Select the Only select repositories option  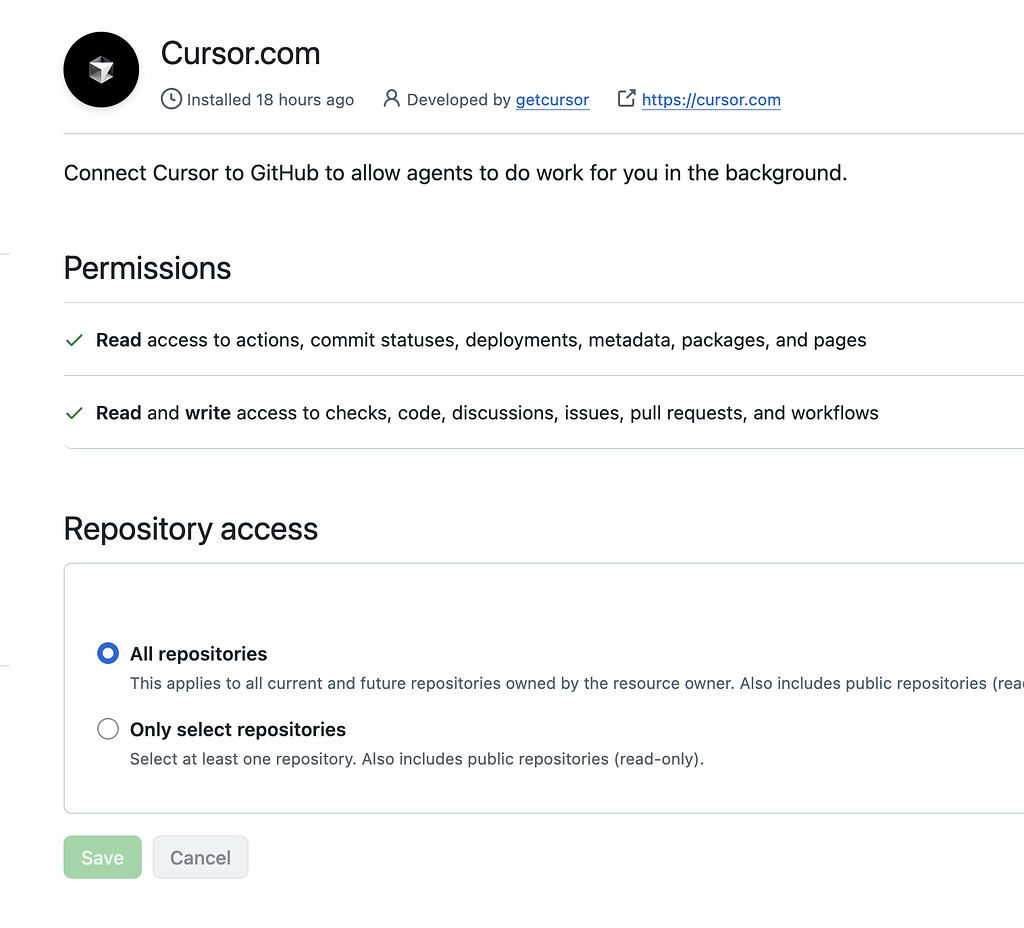tap(107, 729)
